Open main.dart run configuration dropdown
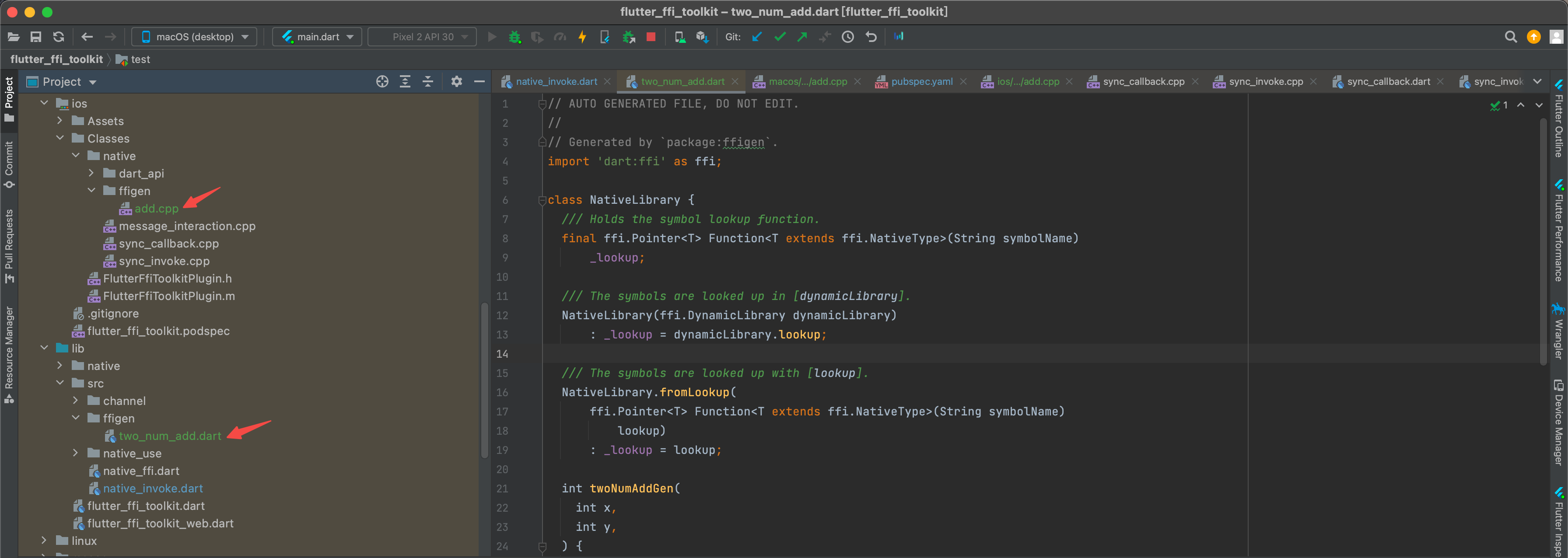 [x=317, y=37]
